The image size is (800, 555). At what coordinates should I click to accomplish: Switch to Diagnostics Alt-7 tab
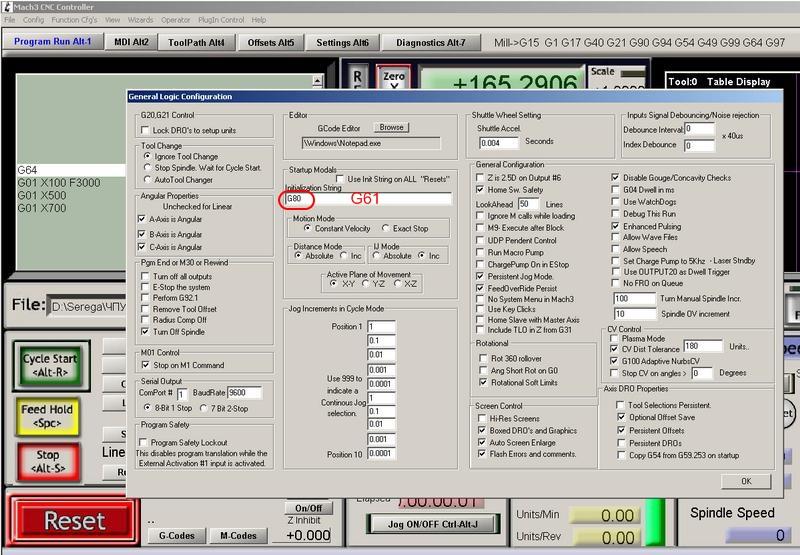pos(430,42)
